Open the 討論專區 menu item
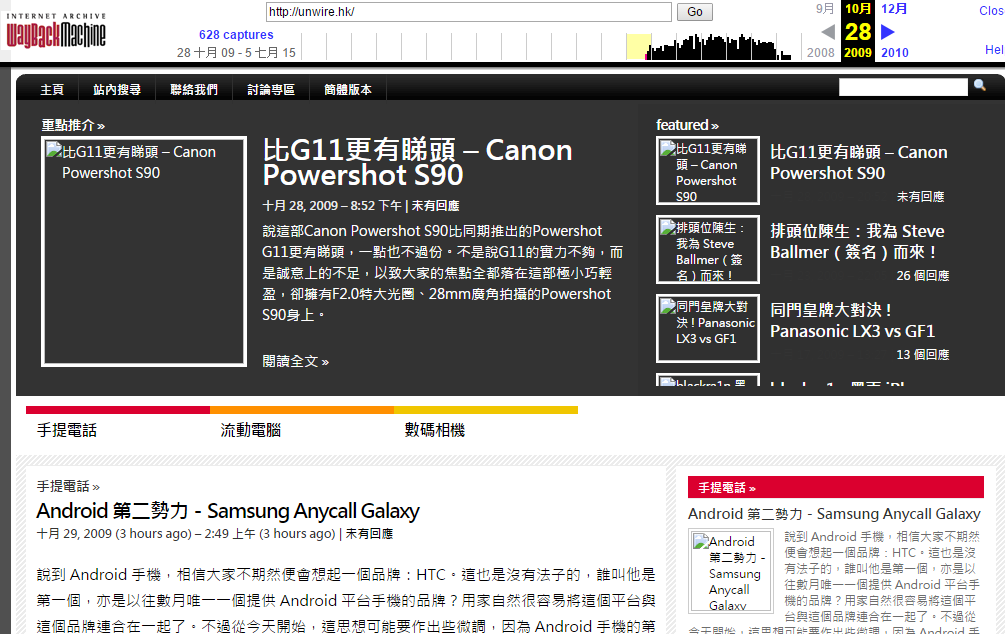 (x=271, y=89)
